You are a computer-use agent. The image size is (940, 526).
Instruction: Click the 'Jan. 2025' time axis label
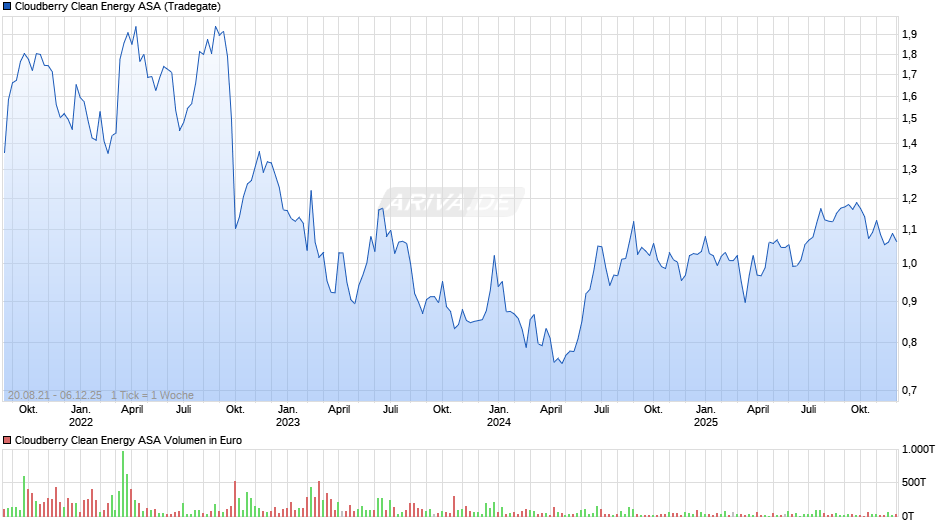(706, 416)
